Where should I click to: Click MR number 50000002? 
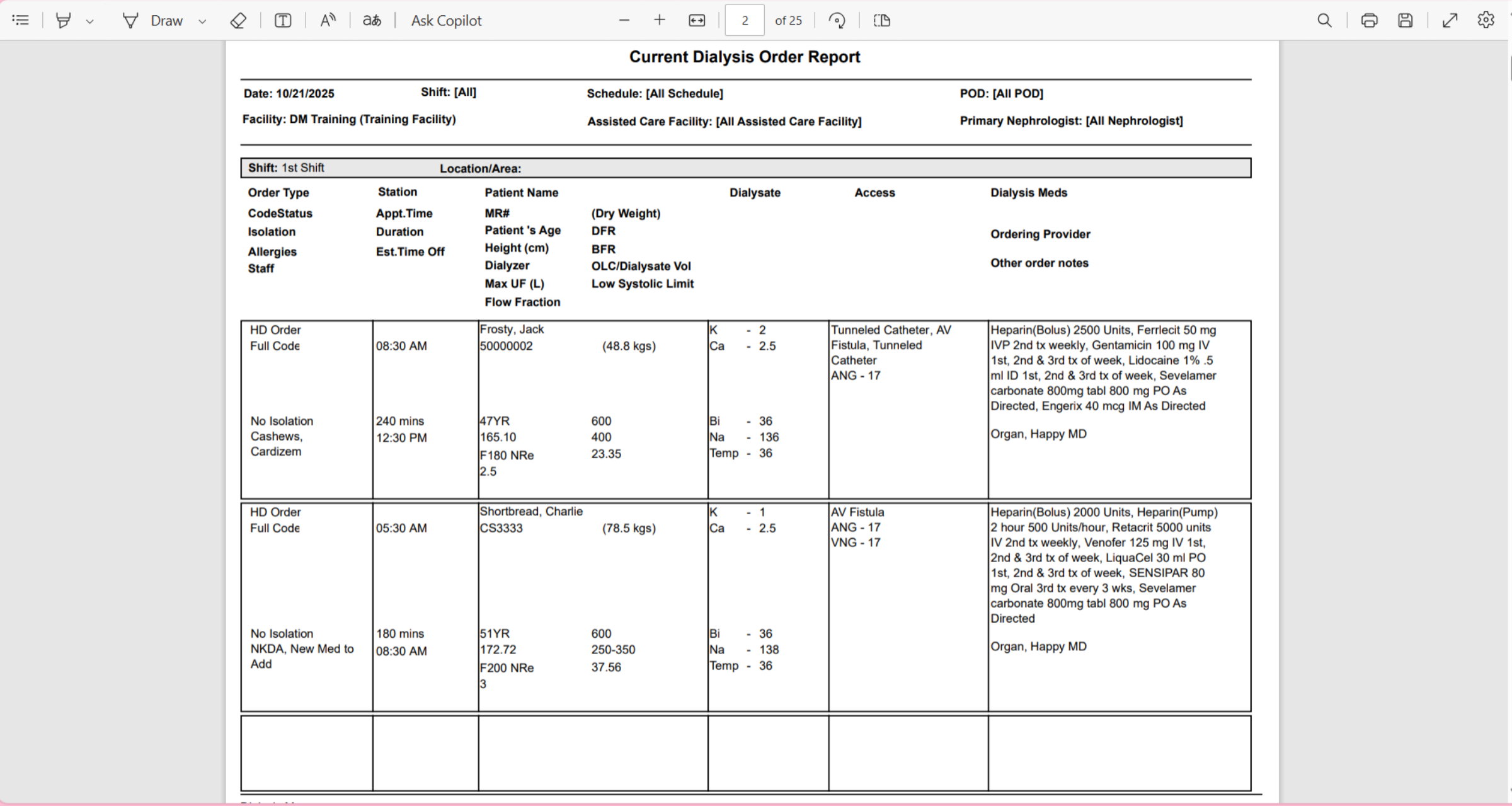coord(506,346)
